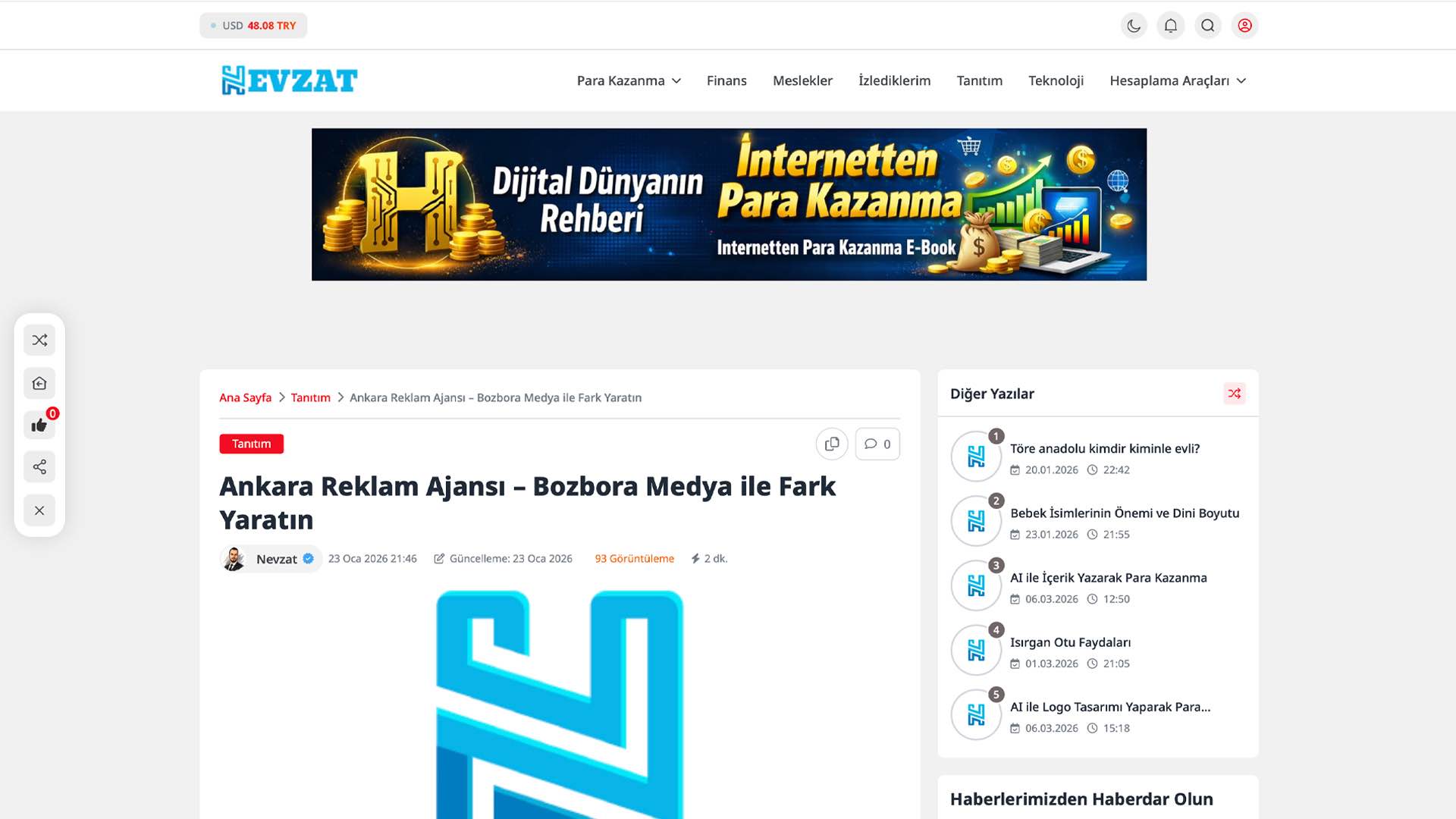1456x819 pixels.
Task: Click the article title Ankara Reklam Ajansı
Action: 527,503
